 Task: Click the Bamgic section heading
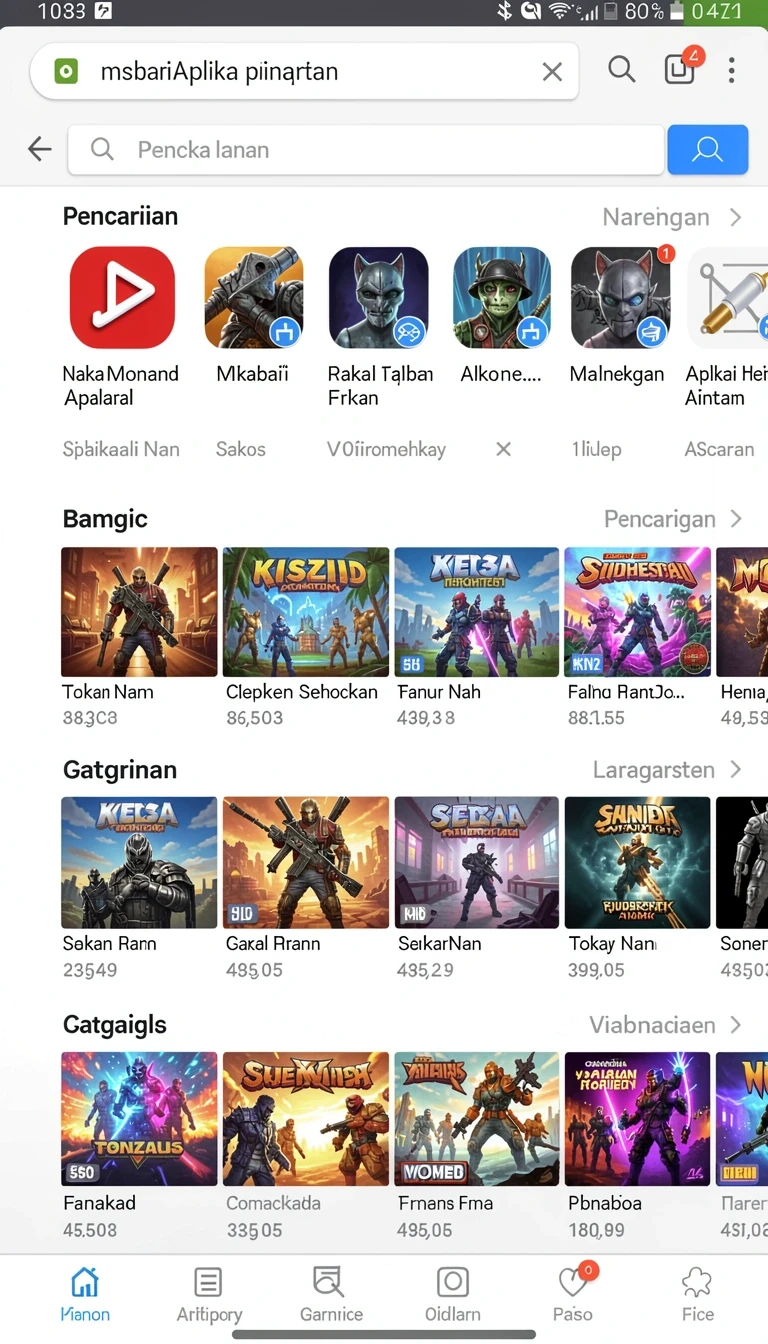(x=105, y=518)
